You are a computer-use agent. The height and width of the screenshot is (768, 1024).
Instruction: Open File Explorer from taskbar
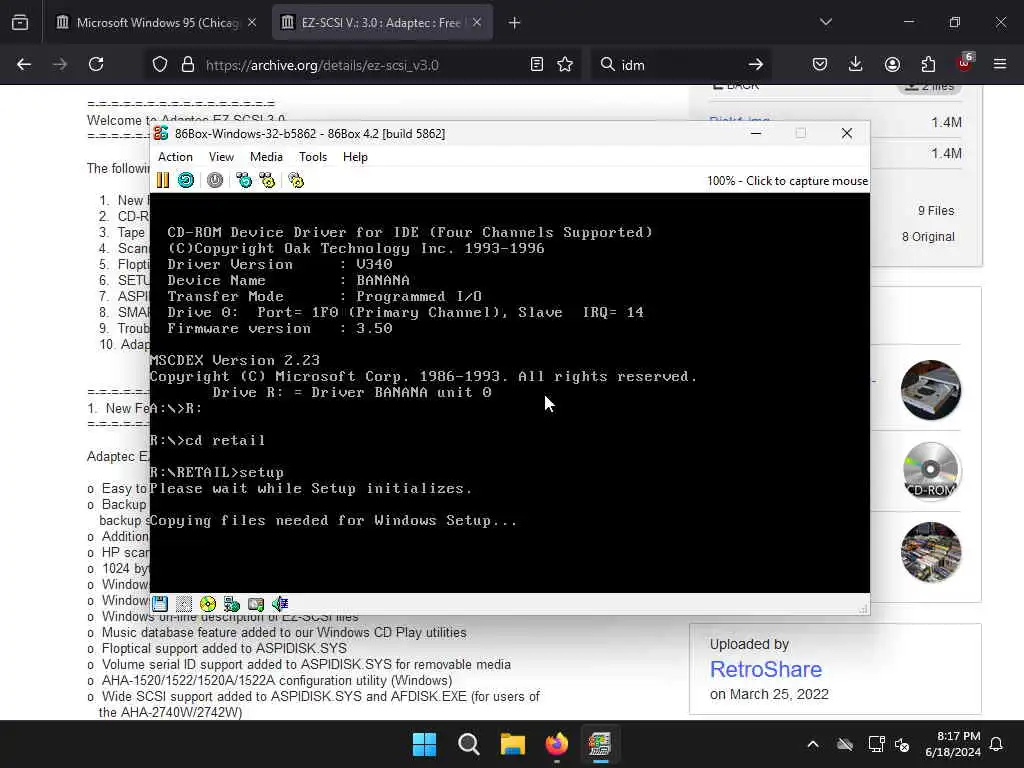click(x=513, y=744)
